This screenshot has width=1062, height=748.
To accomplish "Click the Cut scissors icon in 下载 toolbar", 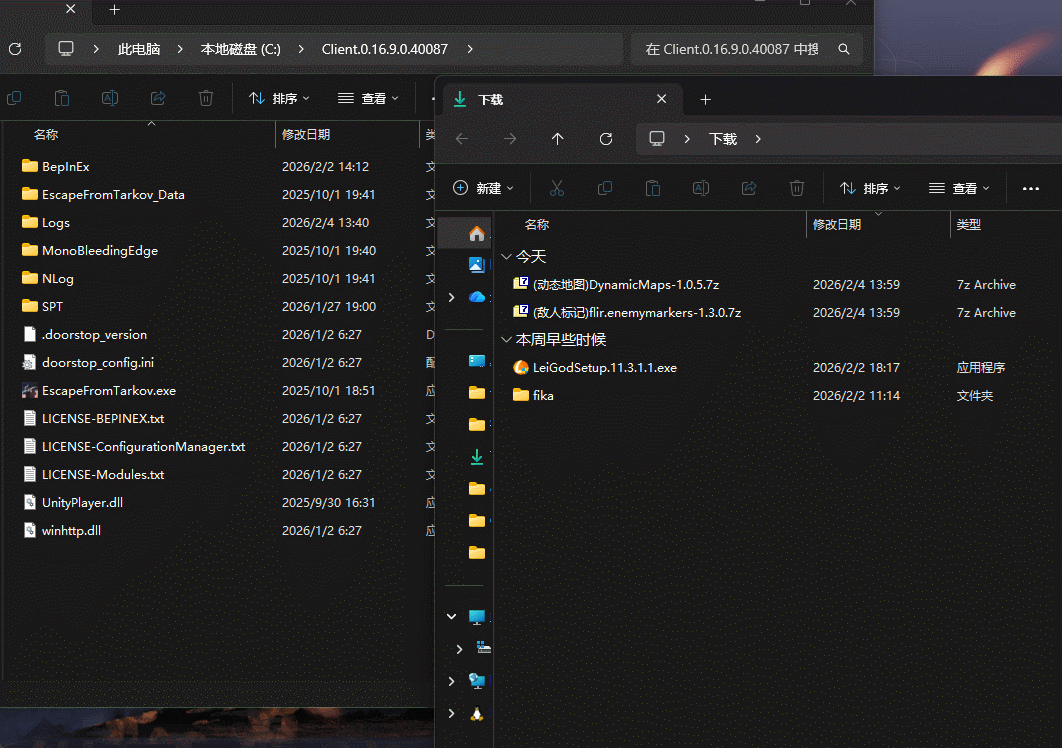I will pyautogui.click(x=557, y=188).
